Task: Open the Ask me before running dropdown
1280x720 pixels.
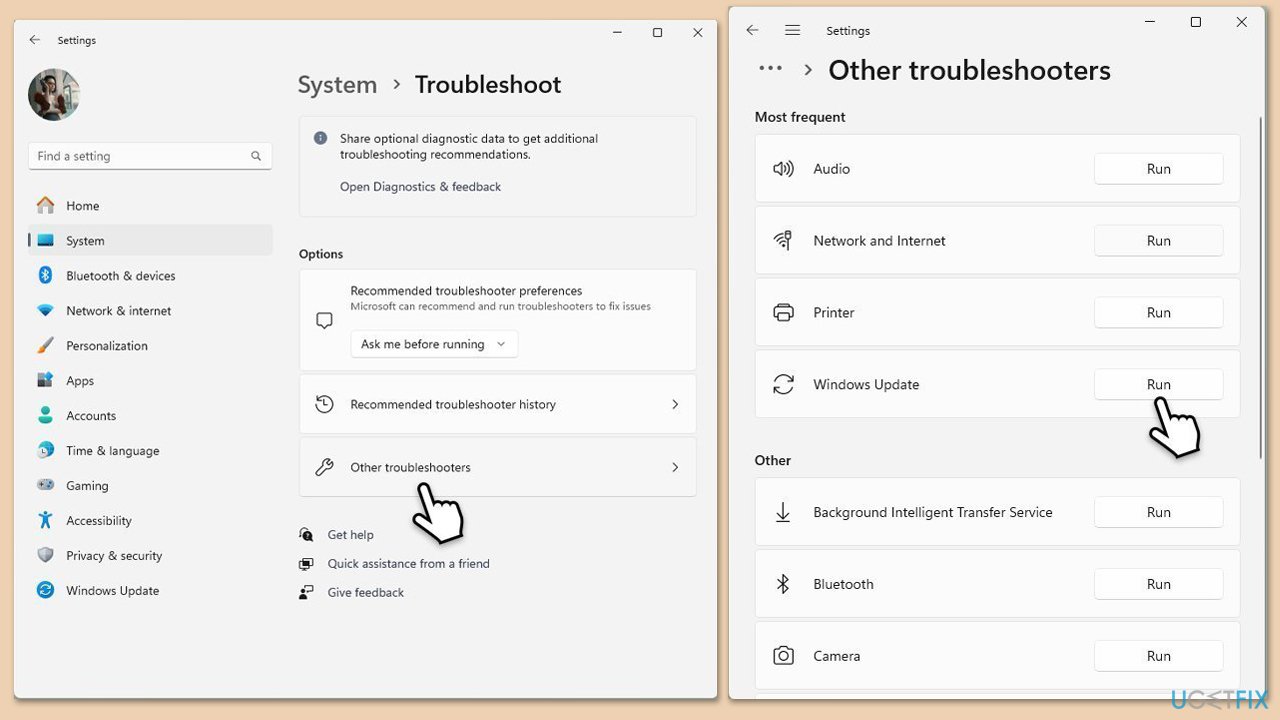Action: [434, 344]
